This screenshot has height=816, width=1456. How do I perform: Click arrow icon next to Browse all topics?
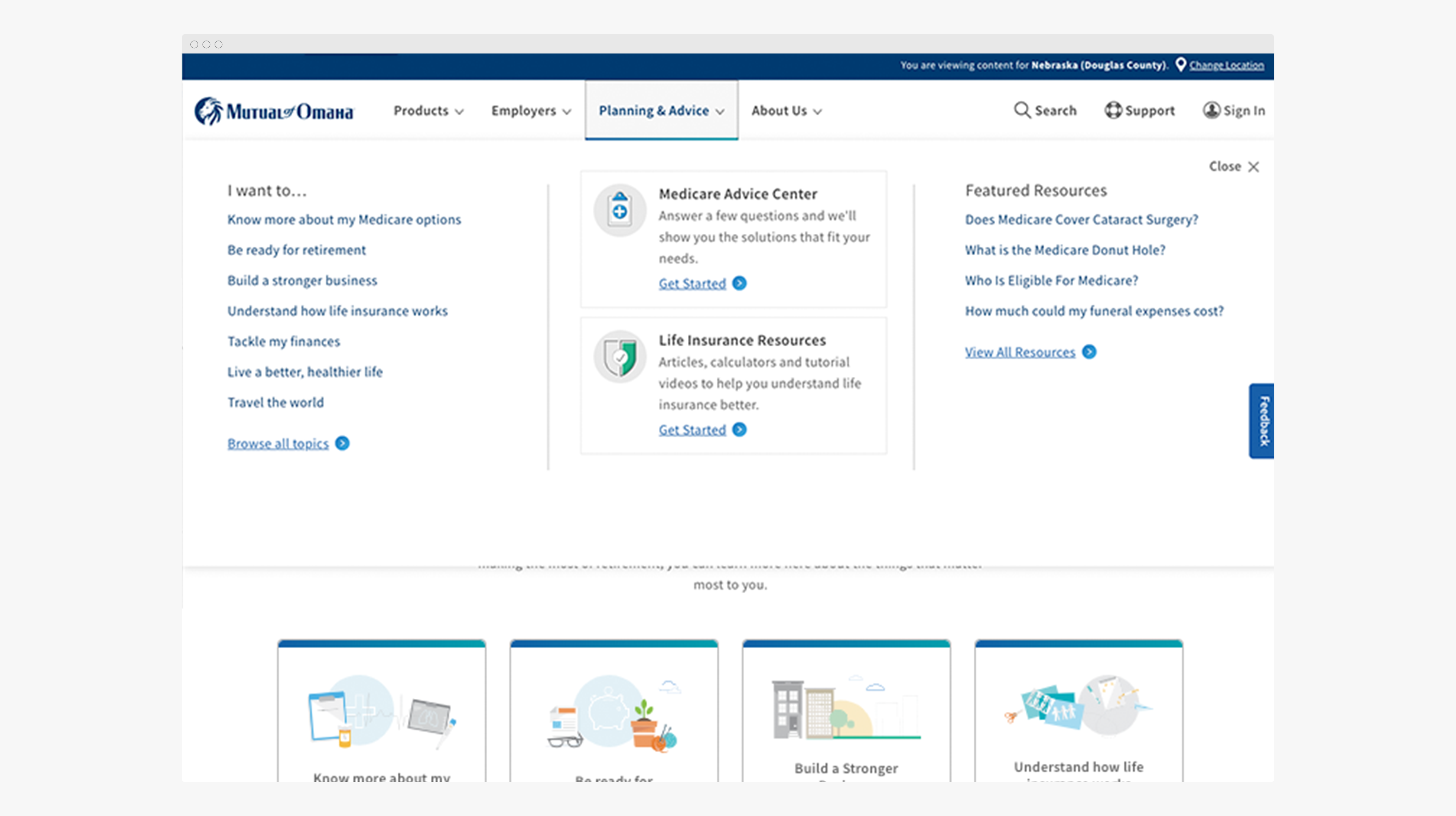pos(342,443)
